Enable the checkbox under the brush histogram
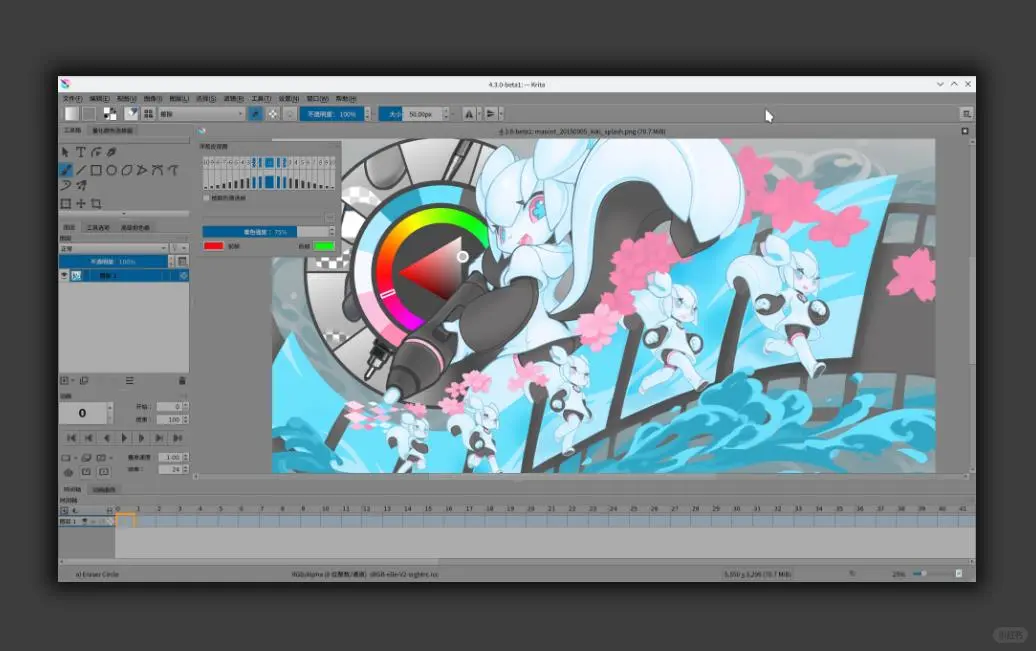The height and width of the screenshot is (651, 1036). tap(207, 198)
